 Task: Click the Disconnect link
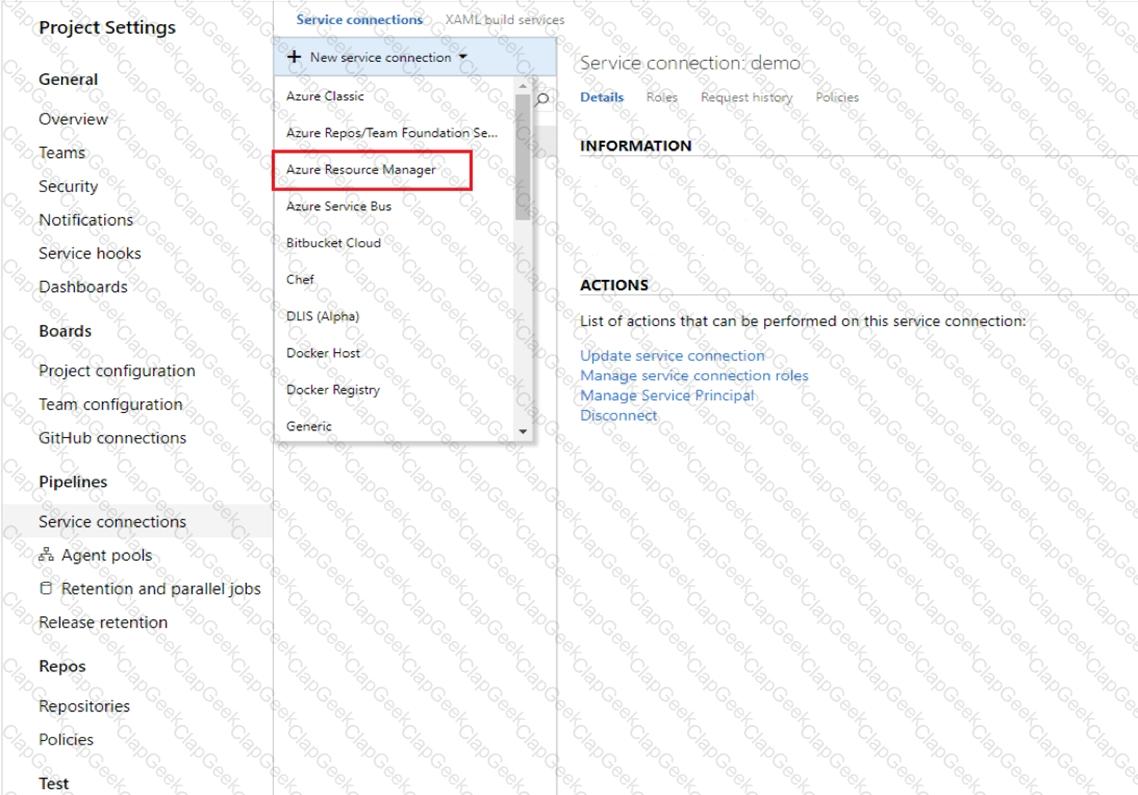pyautogui.click(x=618, y=415)
